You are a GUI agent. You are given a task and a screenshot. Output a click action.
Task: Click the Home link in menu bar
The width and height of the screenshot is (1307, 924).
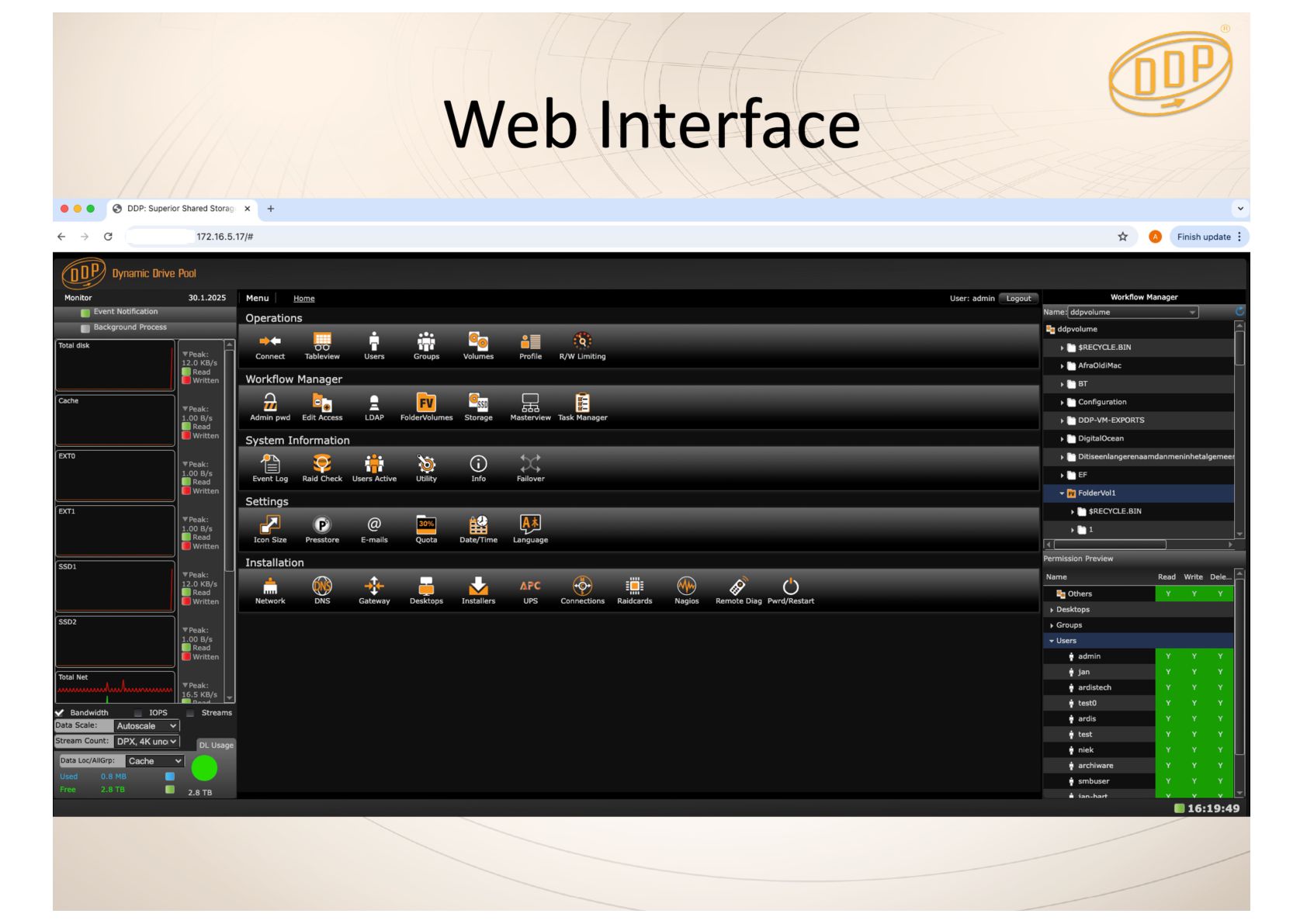tap(304, 299)
